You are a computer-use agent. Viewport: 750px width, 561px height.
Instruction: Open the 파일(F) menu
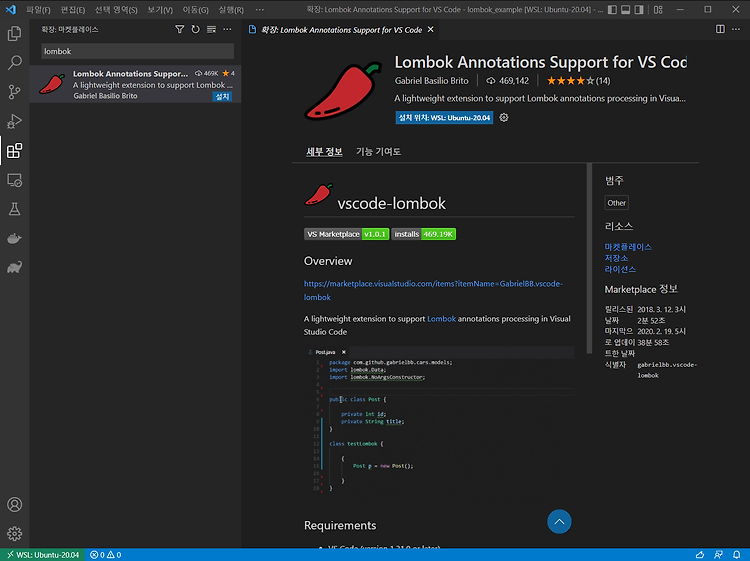(x=38, y=10)
